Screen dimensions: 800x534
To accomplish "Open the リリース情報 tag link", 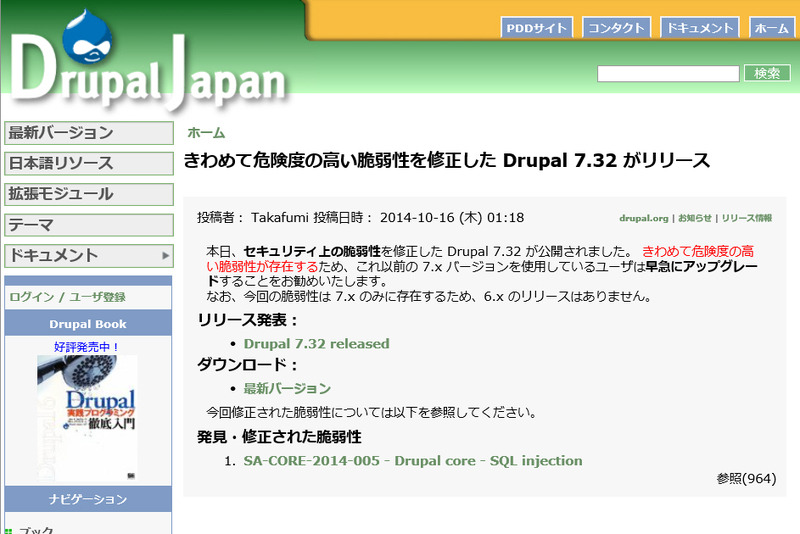I will click(x=747, y=218).
